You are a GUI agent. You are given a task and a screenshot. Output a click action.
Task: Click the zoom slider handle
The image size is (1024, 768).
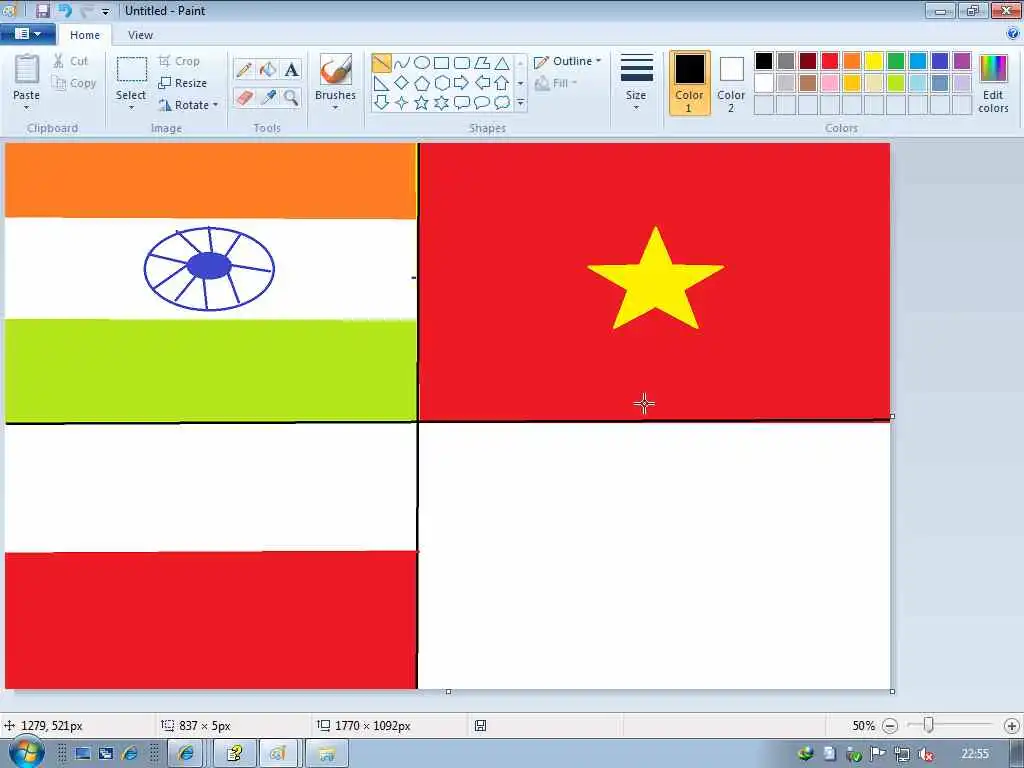(x=928, y=724)
